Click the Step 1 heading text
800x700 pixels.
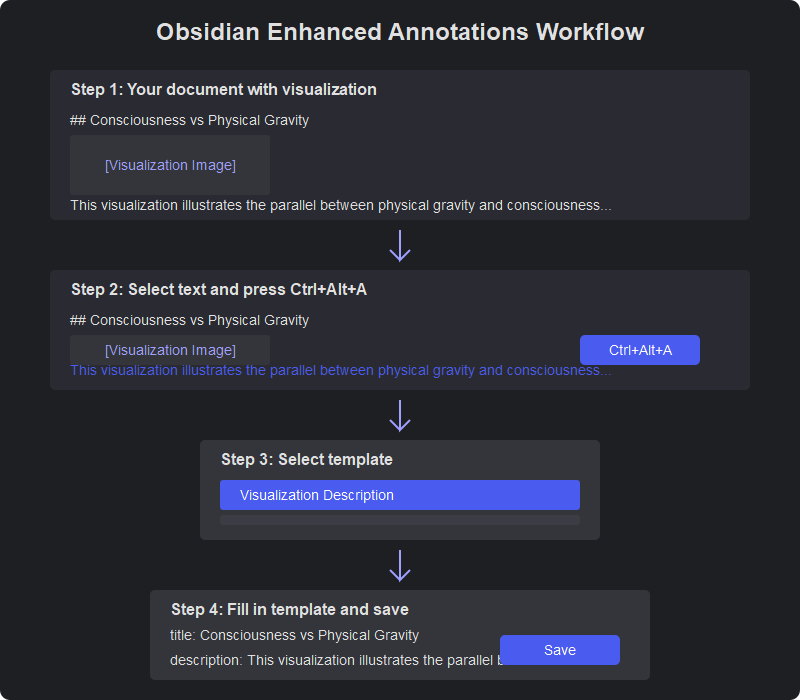point(224,90)
